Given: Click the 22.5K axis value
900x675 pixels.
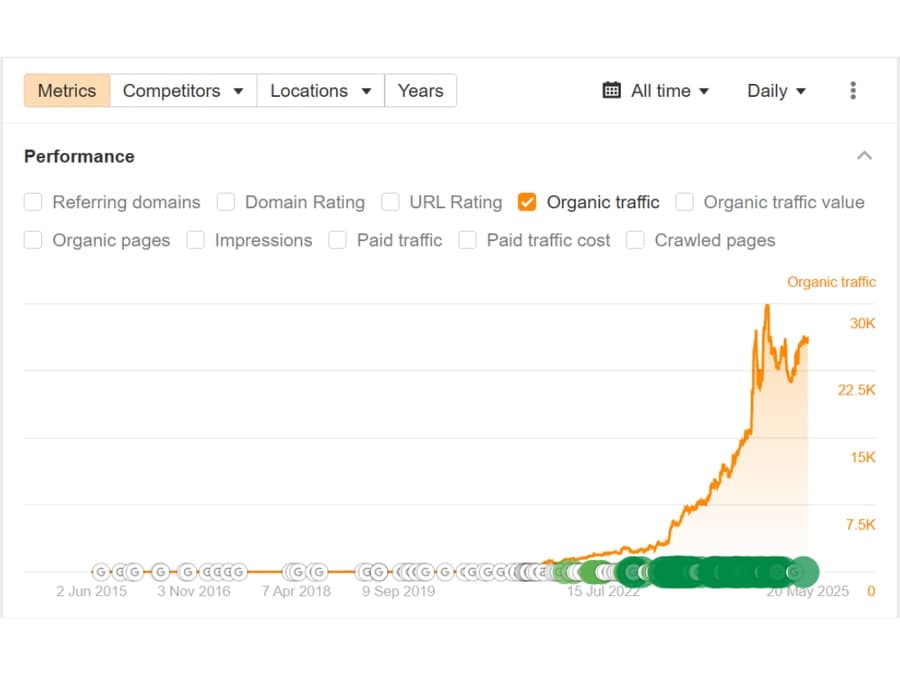Looking at the screenshot, I should [x=856, y=390].
